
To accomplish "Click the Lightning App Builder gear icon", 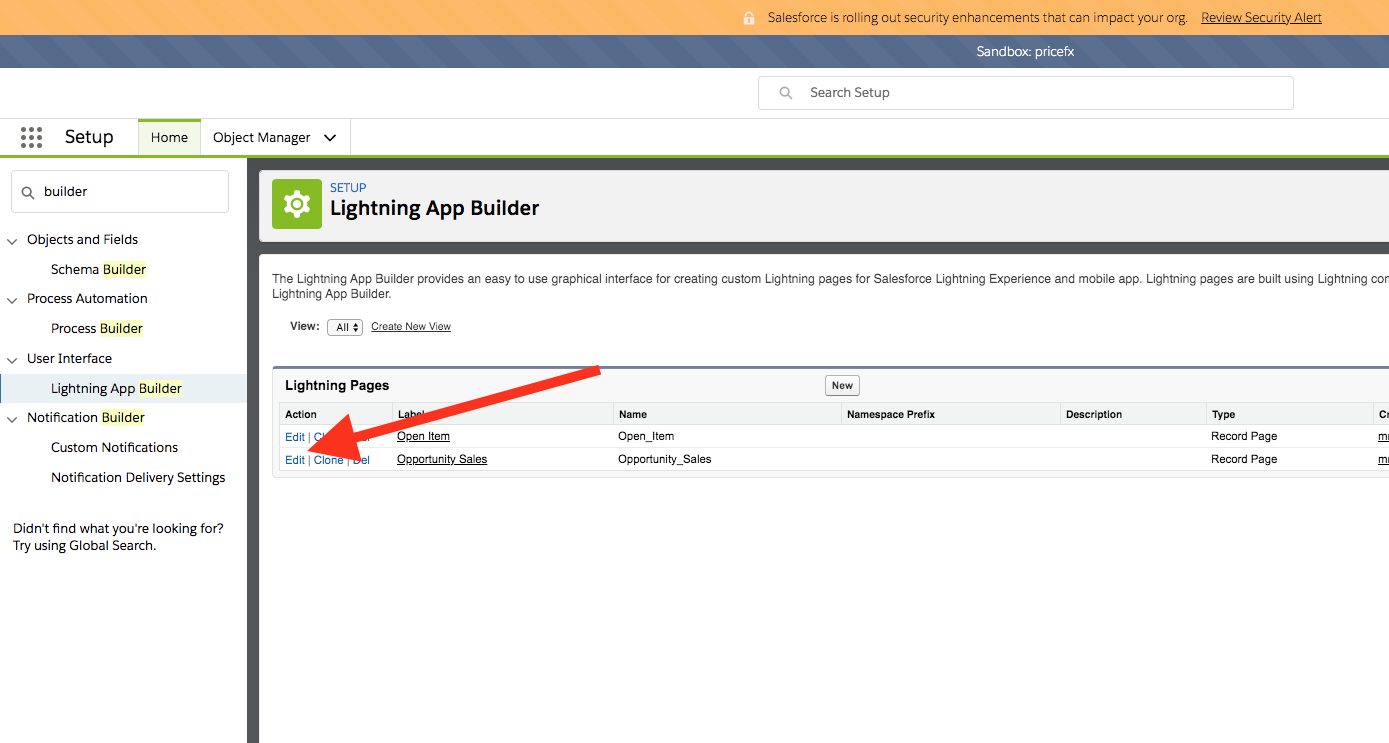I will [297, 204].
